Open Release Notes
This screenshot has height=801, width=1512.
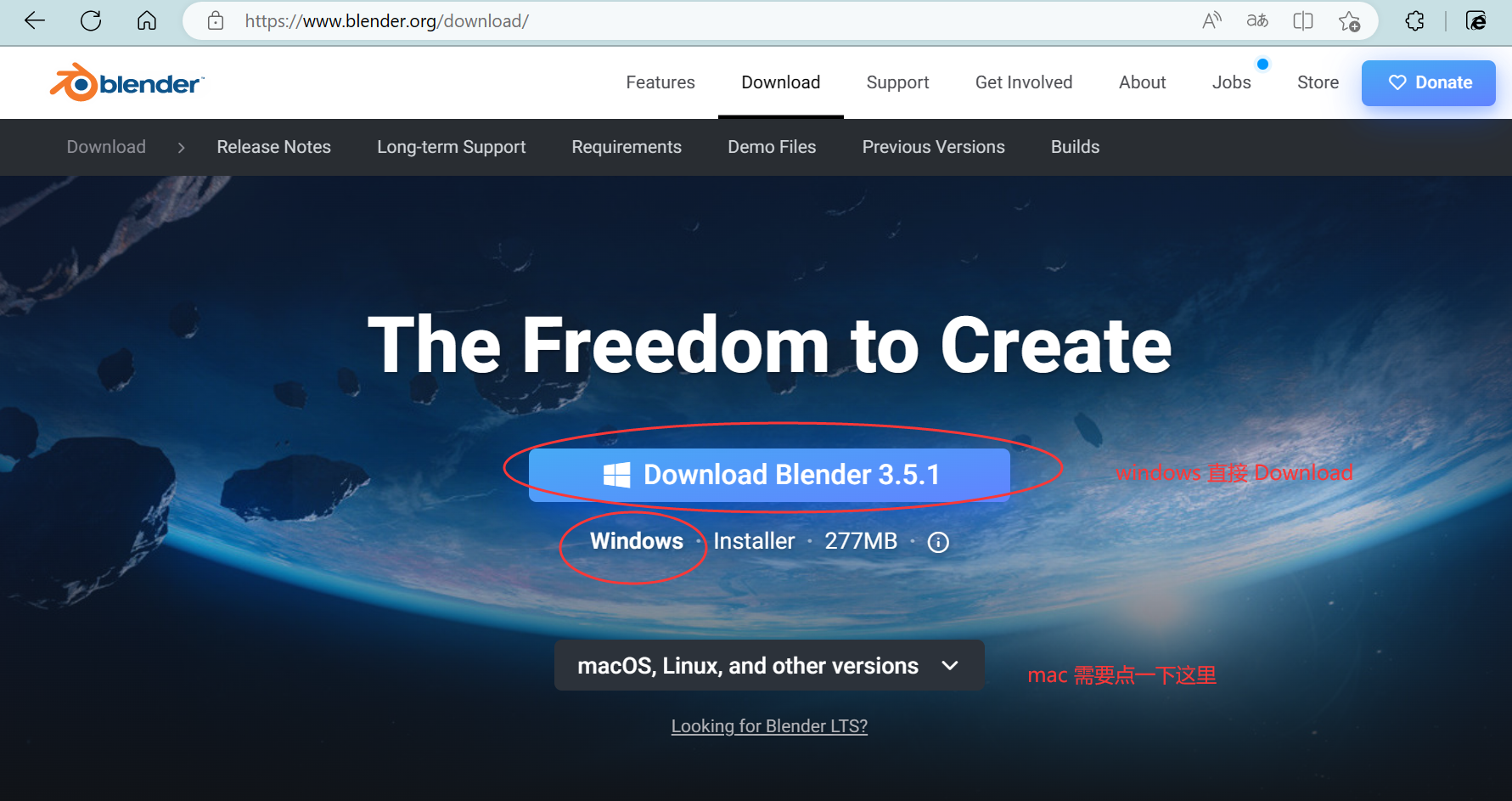(x=273, y=147)
